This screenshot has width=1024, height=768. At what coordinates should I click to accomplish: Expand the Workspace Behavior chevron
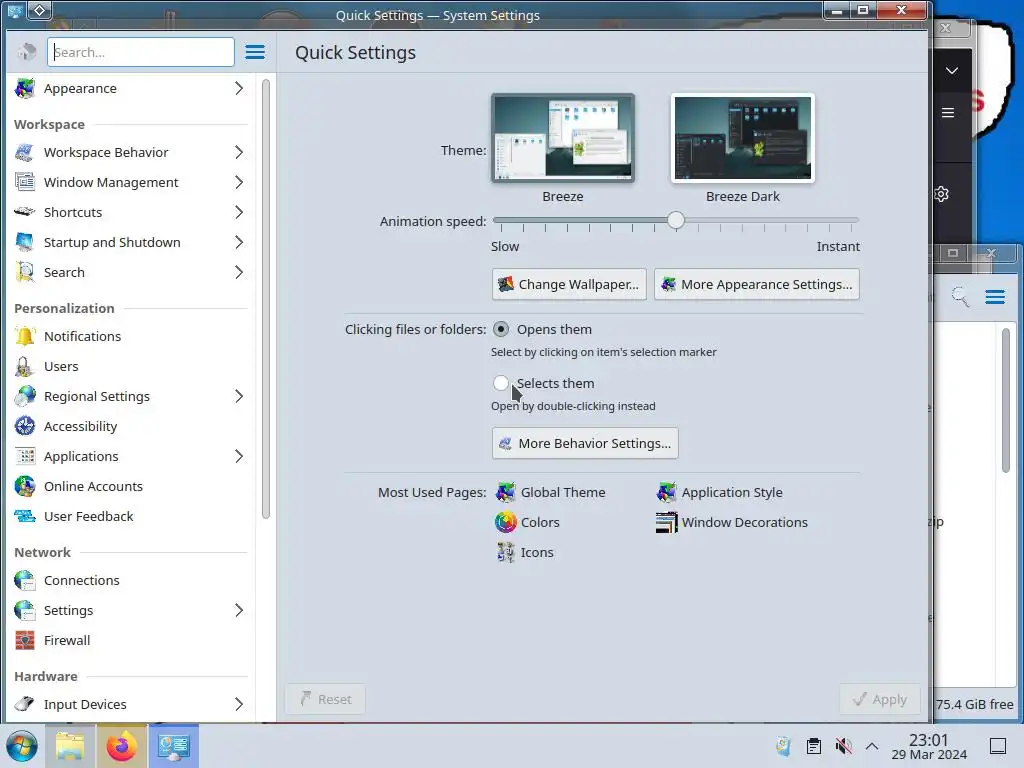(239, 152)
